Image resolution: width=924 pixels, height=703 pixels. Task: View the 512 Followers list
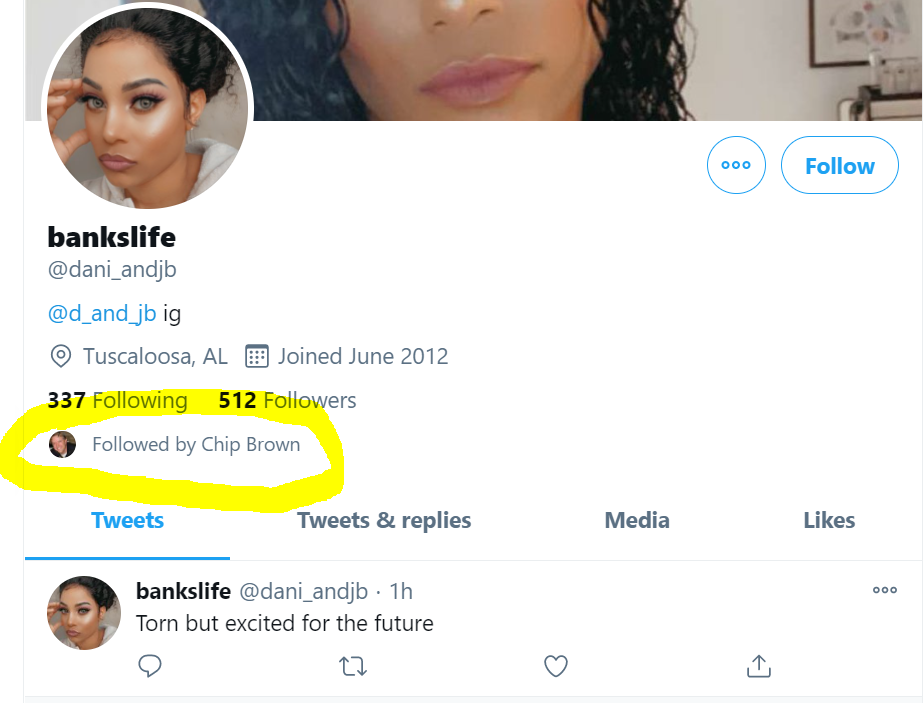point(287,401)
